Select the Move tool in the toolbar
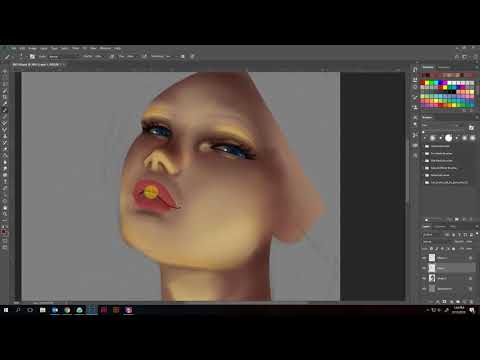480x360 pixels. pyautogui.click(x=5, y=71)
